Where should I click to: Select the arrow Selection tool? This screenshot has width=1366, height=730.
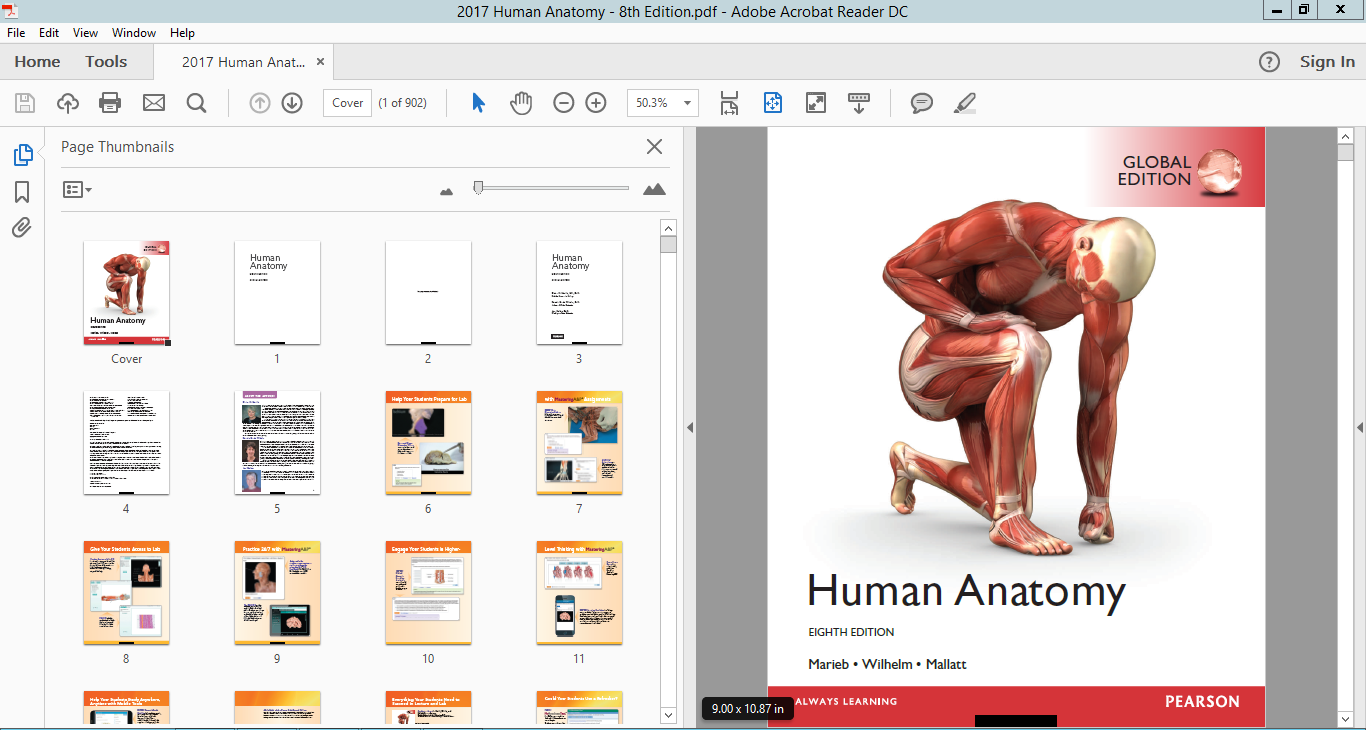click(478, 103)
